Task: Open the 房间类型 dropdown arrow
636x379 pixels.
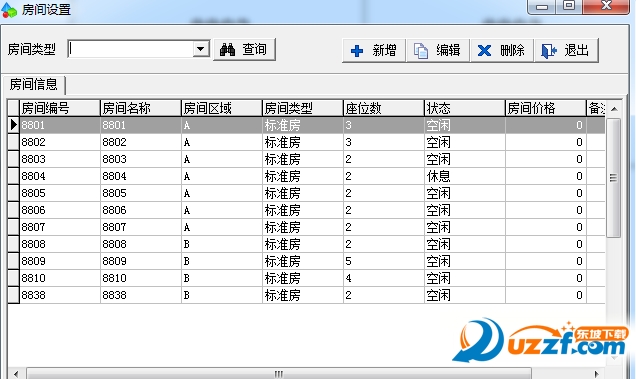Action: click(x=200, y=49)
